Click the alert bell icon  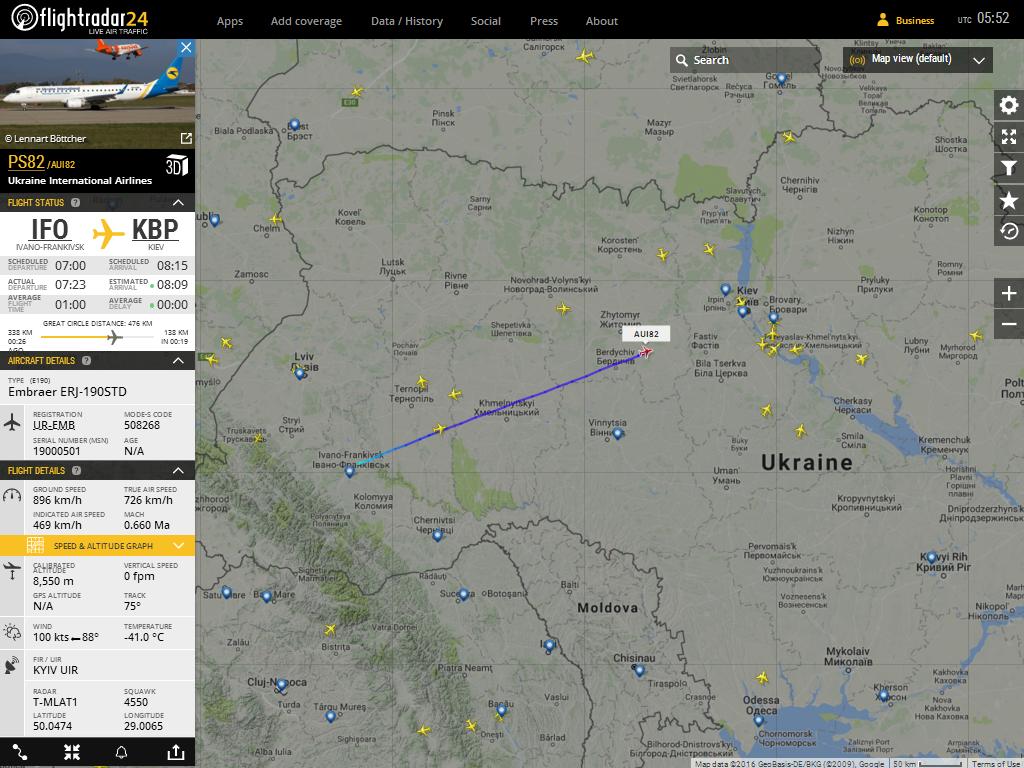click(121, 752)
